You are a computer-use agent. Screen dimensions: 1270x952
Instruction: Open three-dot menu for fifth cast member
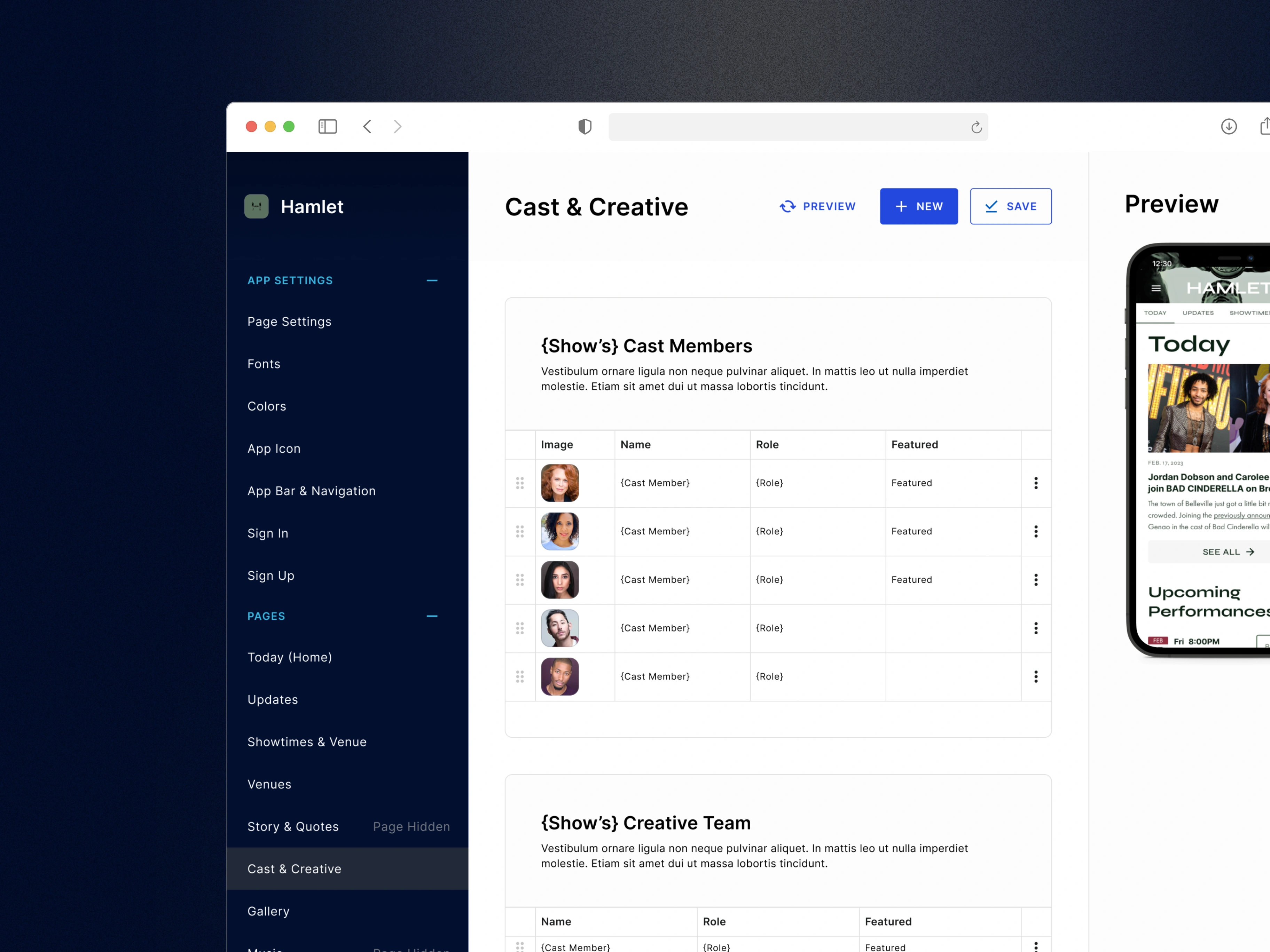tap(1036, 676)
